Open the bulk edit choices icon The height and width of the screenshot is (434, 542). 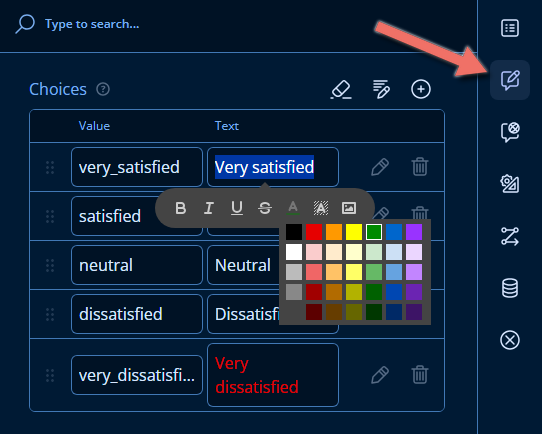tap(381, 89)
